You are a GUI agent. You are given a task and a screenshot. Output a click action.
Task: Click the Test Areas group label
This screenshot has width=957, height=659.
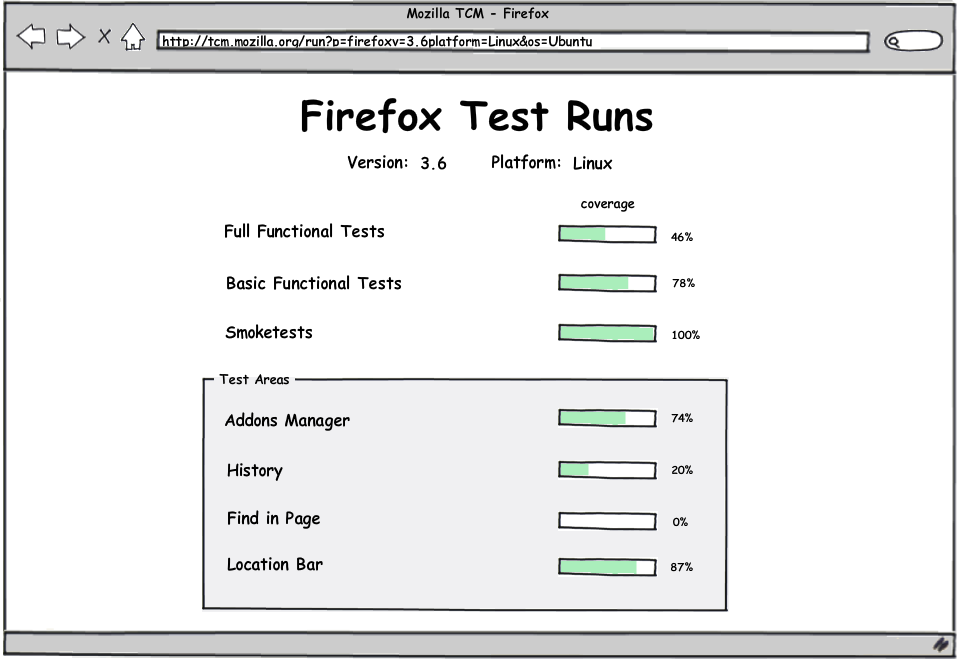[x=255, y=380]
